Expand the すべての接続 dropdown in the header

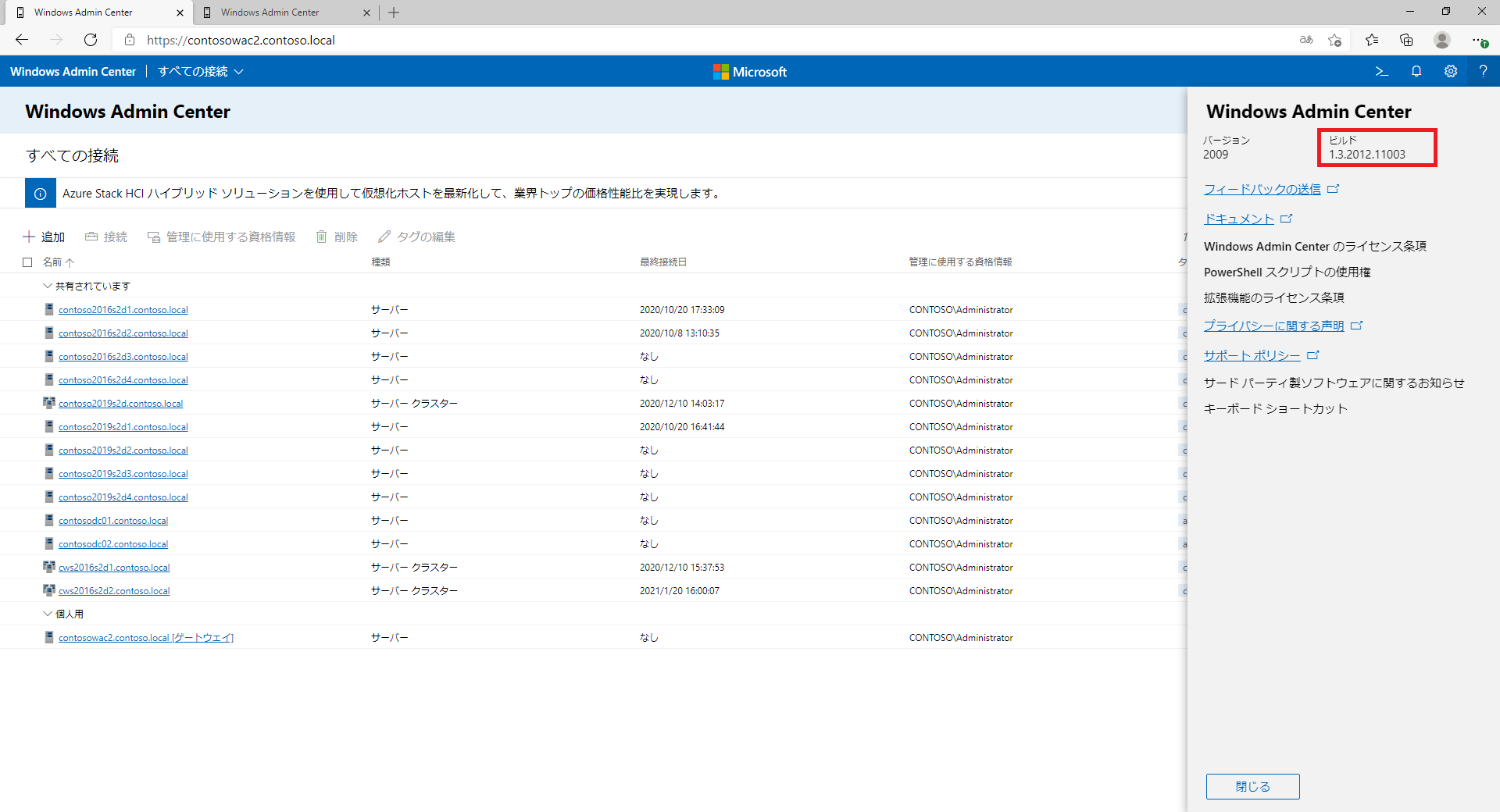coord(201,72)
